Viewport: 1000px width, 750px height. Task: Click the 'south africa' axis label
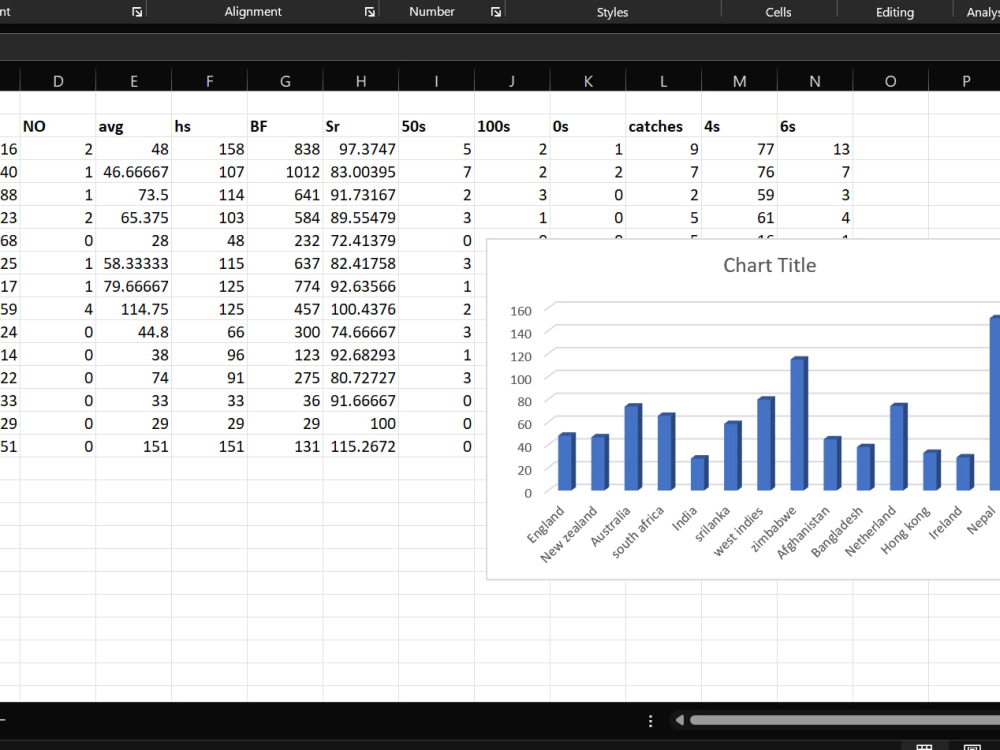(x=638, y=531)
